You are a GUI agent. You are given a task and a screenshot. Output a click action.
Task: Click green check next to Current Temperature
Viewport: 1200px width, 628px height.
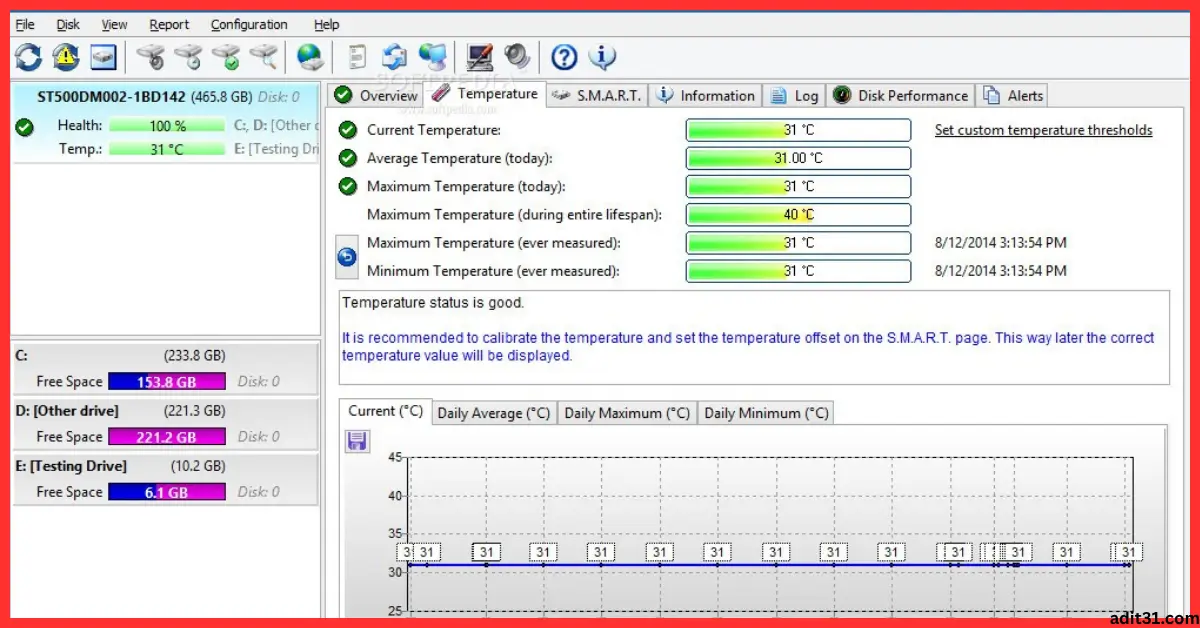tap(347, 130)
